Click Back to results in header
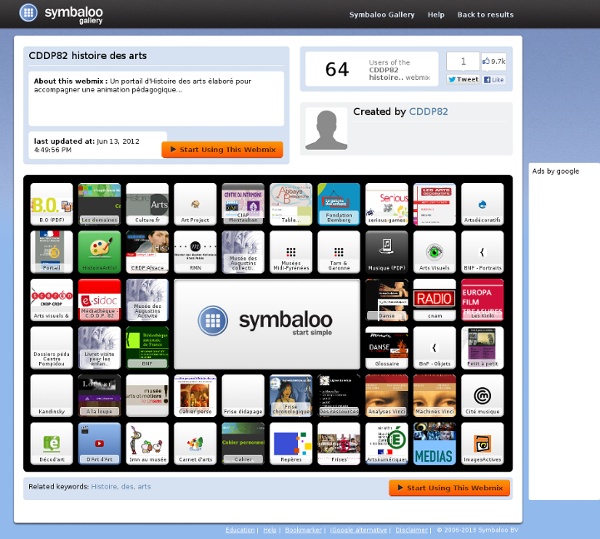 click(485, 15)
